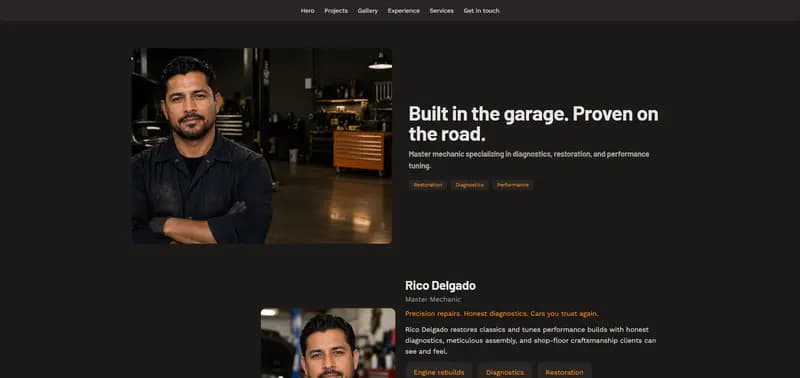Open the Get in touch link
Screen dimensions: 800x378
click(x=481, y=11)
